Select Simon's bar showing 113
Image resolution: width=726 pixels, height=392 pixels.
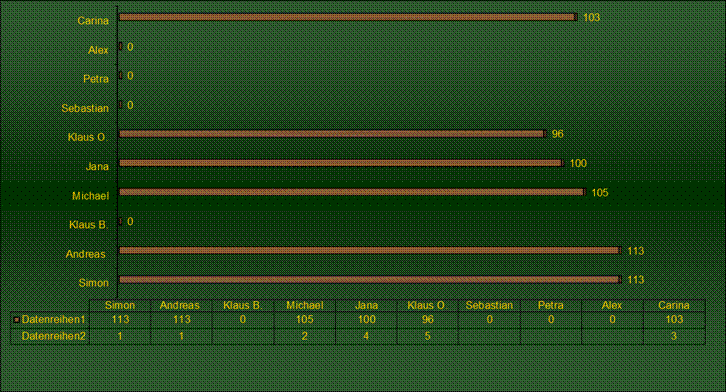coord(370,280)
